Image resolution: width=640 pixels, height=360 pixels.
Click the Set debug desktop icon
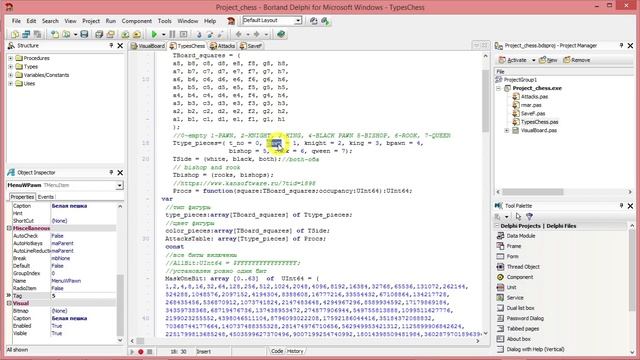(x=325, y=21)
